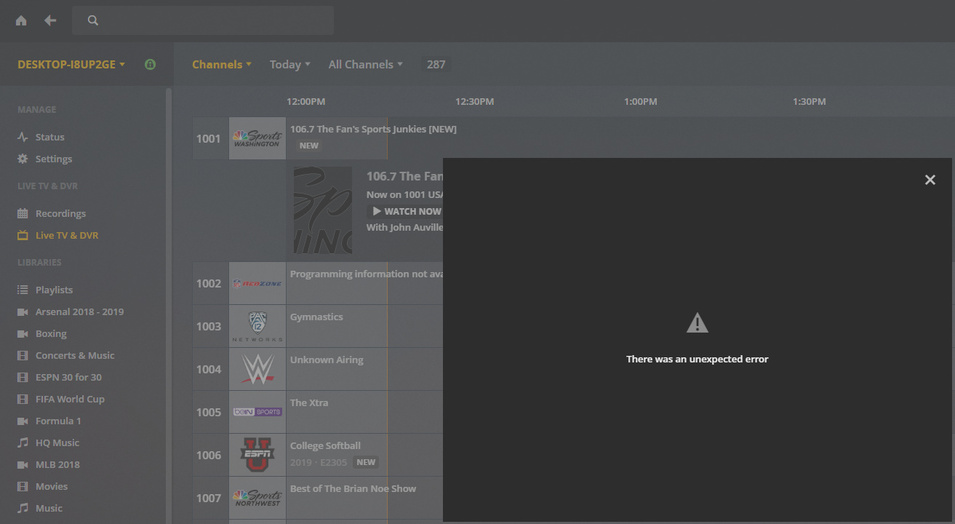Open Best of The Brian Noe Show
955x524 pixels.
(x=353, y=489)
